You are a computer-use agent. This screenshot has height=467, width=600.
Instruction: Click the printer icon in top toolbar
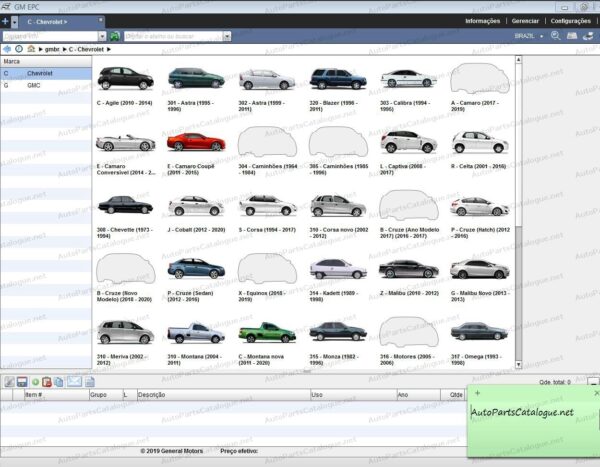pyautogui.click(x=572, y=36)
